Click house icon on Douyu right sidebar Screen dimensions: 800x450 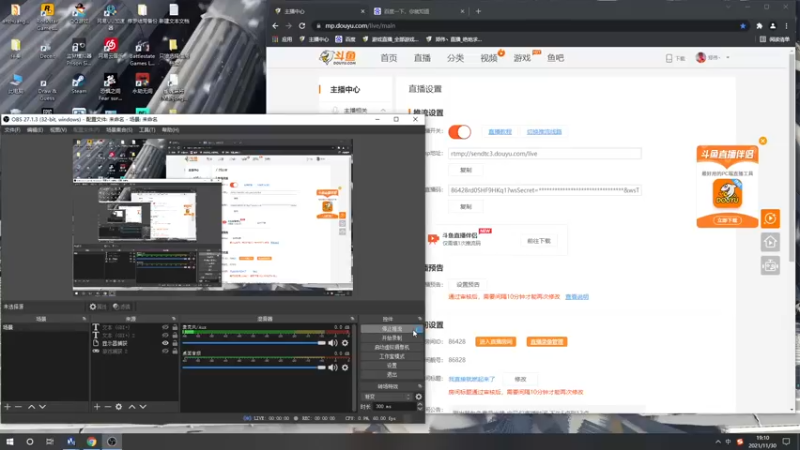770,242
